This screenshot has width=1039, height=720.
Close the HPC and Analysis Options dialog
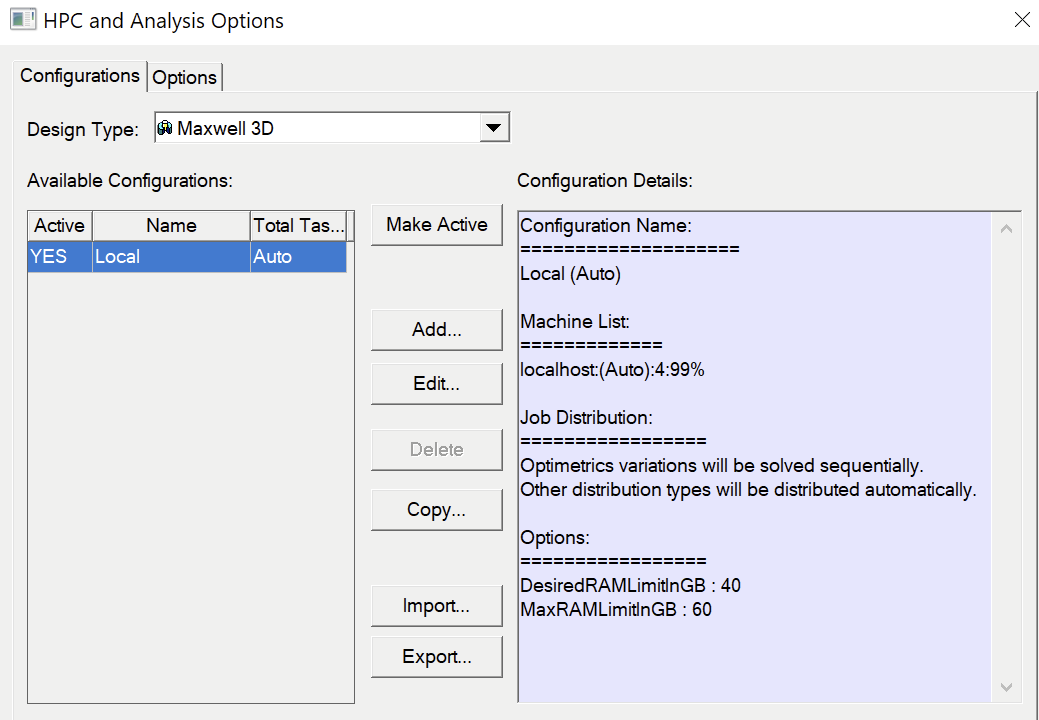pos(1022,20)
